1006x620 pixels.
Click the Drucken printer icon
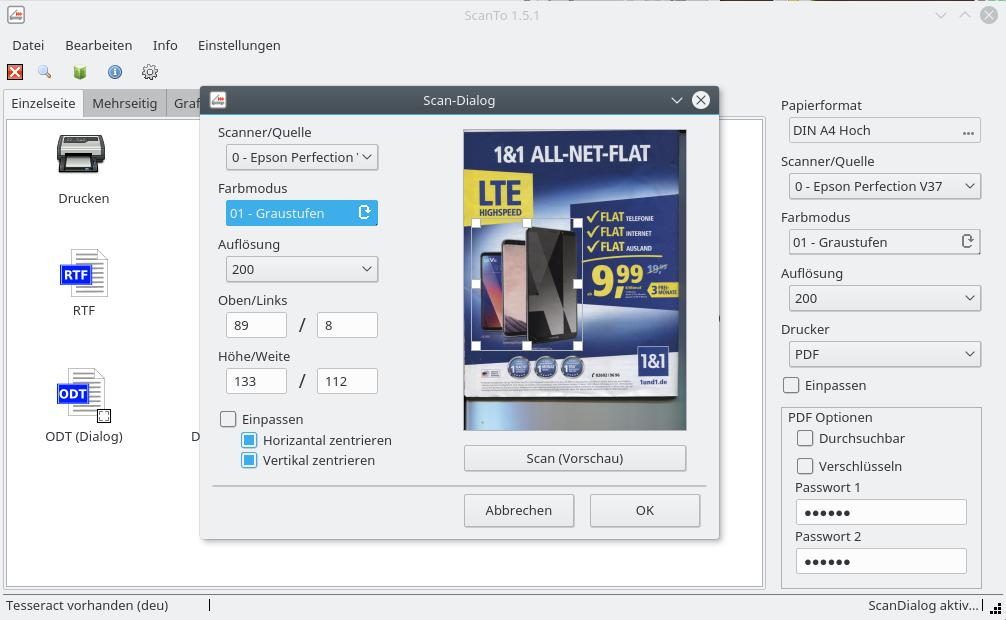(81, 154)
